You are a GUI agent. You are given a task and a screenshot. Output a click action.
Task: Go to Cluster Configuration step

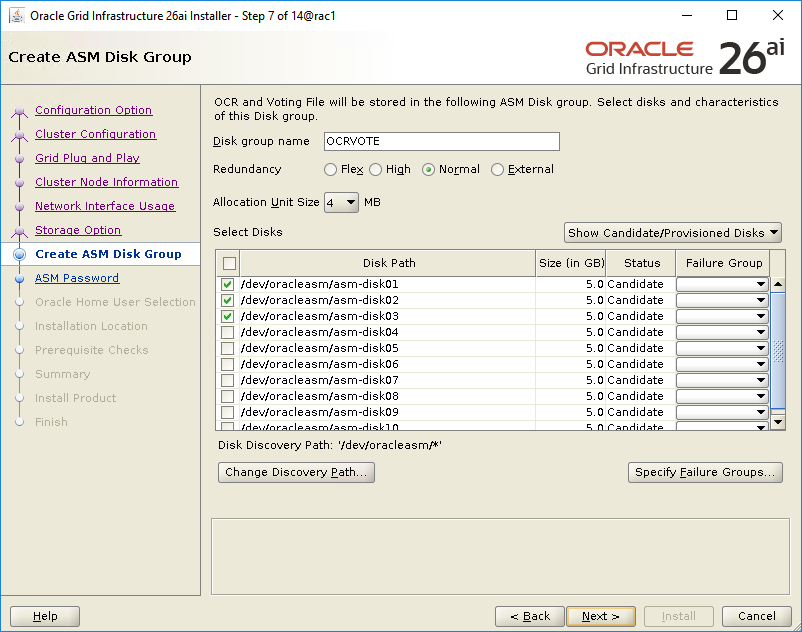tap(96, 134)
